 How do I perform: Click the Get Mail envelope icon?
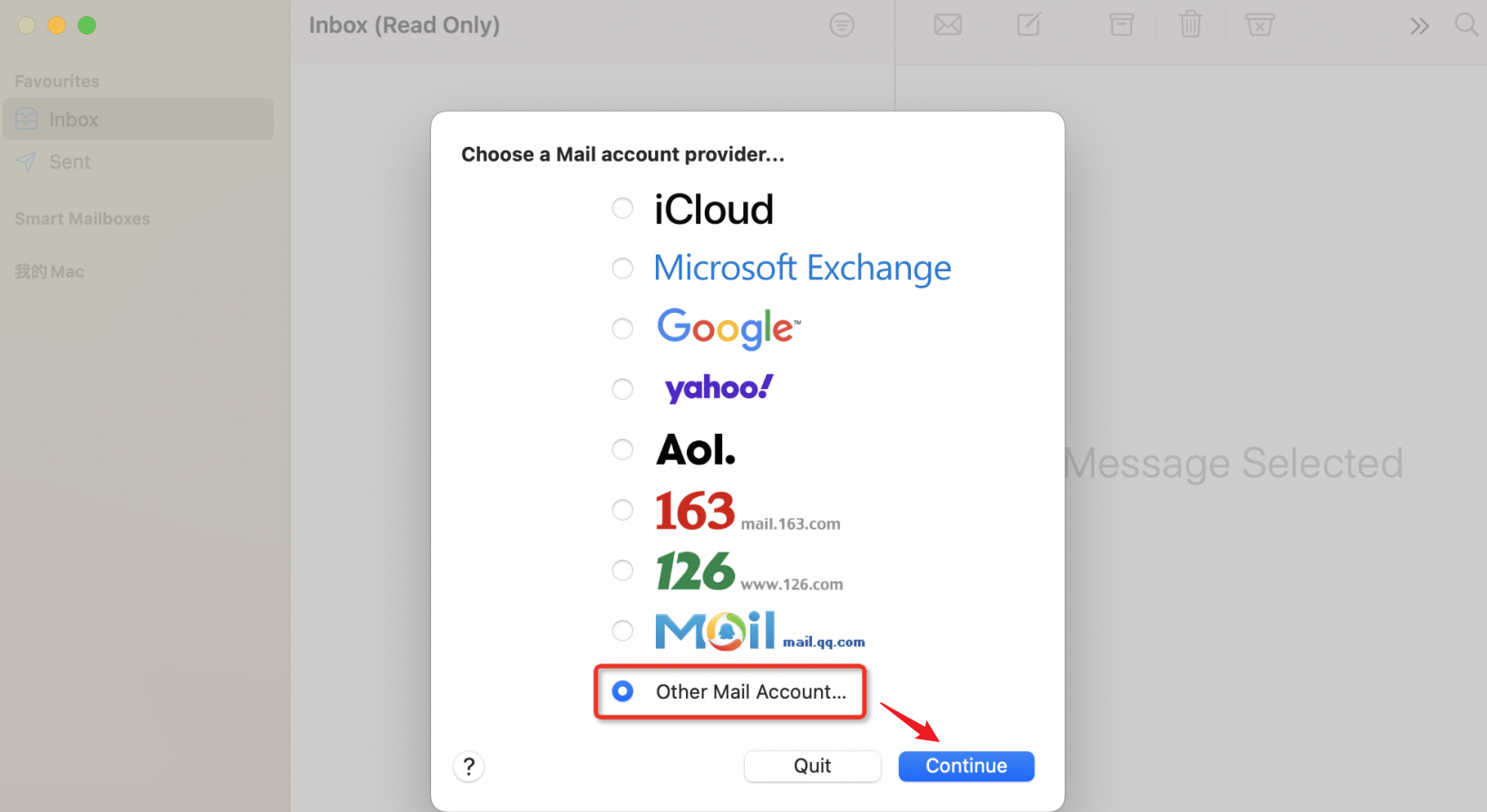[948, 24]
